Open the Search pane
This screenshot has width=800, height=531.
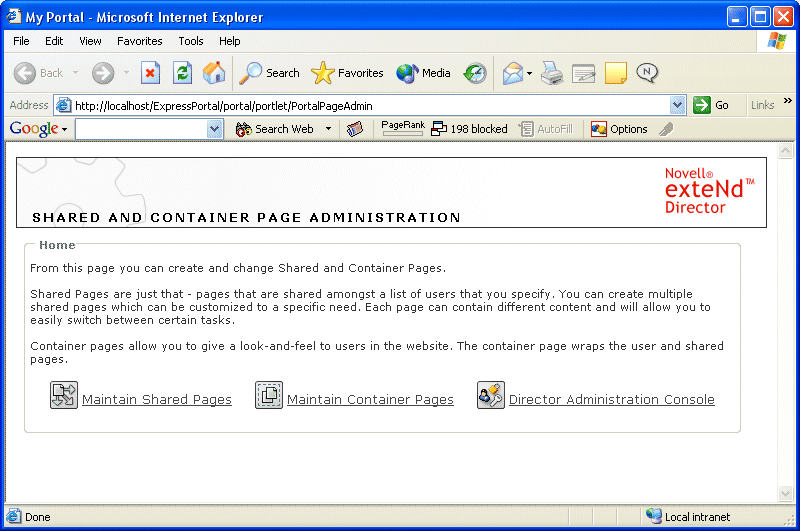[x=269, y=73]
